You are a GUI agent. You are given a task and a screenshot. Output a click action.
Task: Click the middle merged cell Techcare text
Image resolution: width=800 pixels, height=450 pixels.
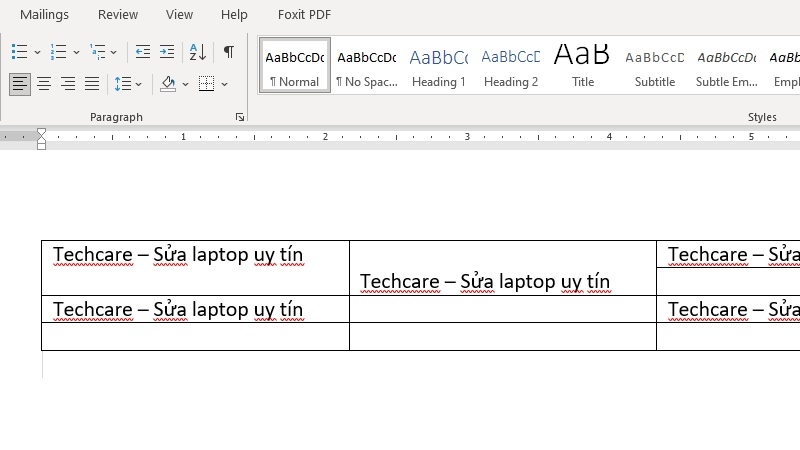(x=485, y=282)
